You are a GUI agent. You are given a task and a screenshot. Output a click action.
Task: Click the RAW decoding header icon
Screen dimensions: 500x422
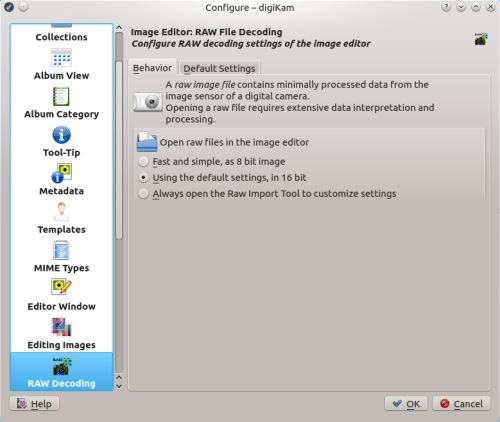[481, 39]
